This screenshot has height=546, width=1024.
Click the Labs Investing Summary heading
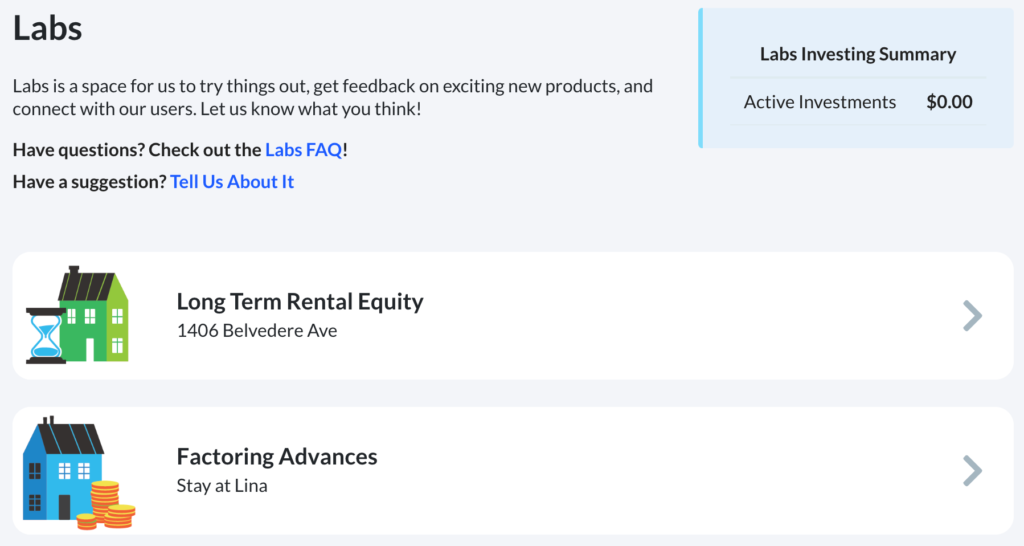pos(857,54)
